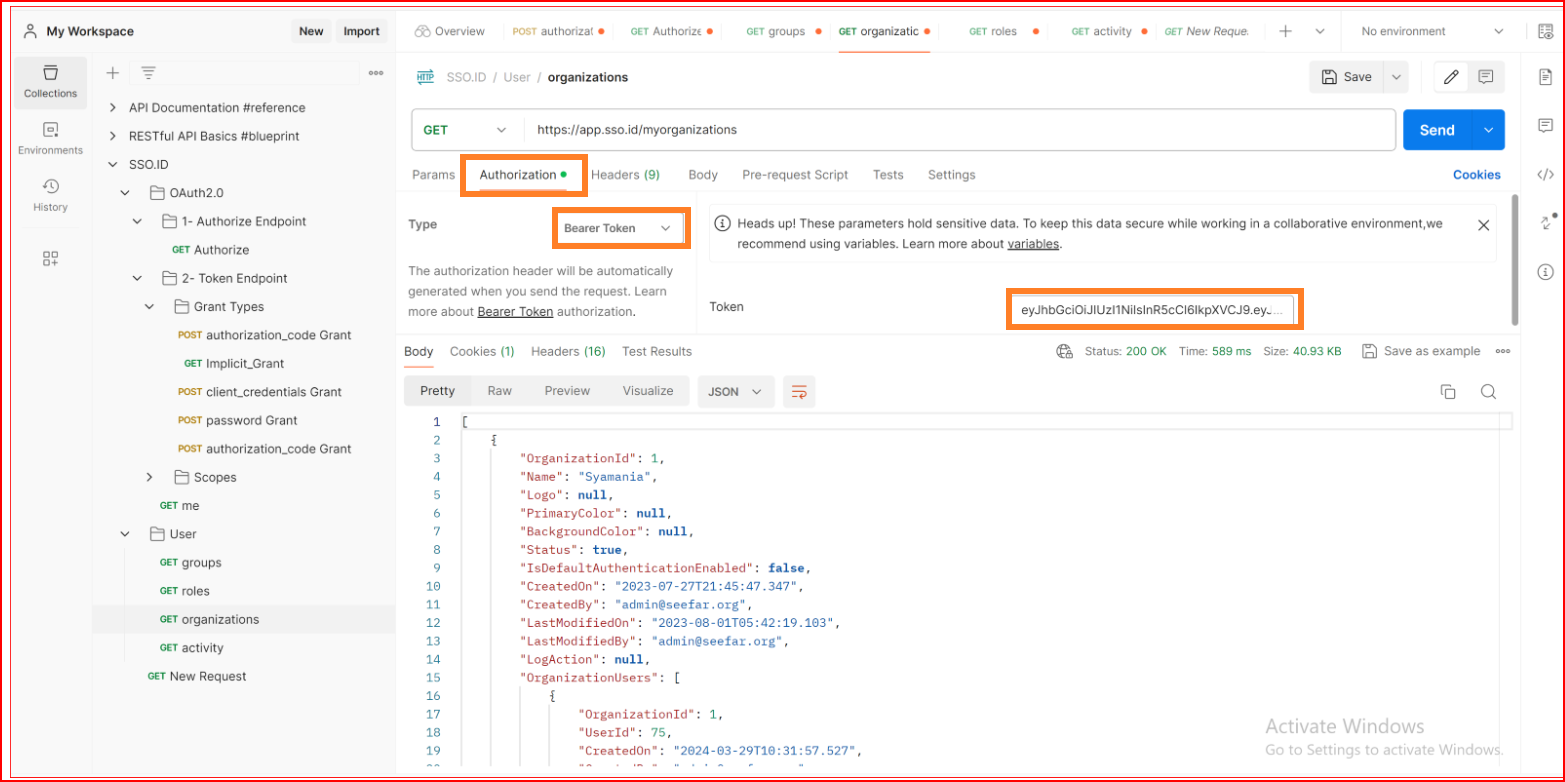Click the New button in workspace header

[x=311, y=31]
